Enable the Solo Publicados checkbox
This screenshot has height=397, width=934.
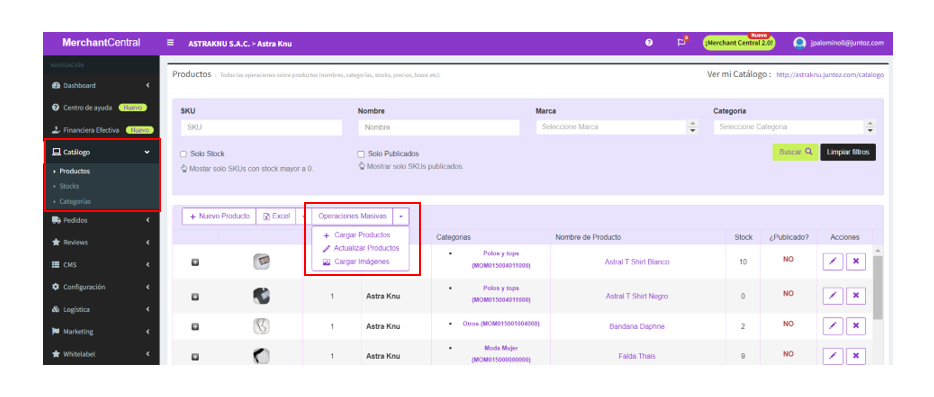pyautogui.click(x=361, y=154)
